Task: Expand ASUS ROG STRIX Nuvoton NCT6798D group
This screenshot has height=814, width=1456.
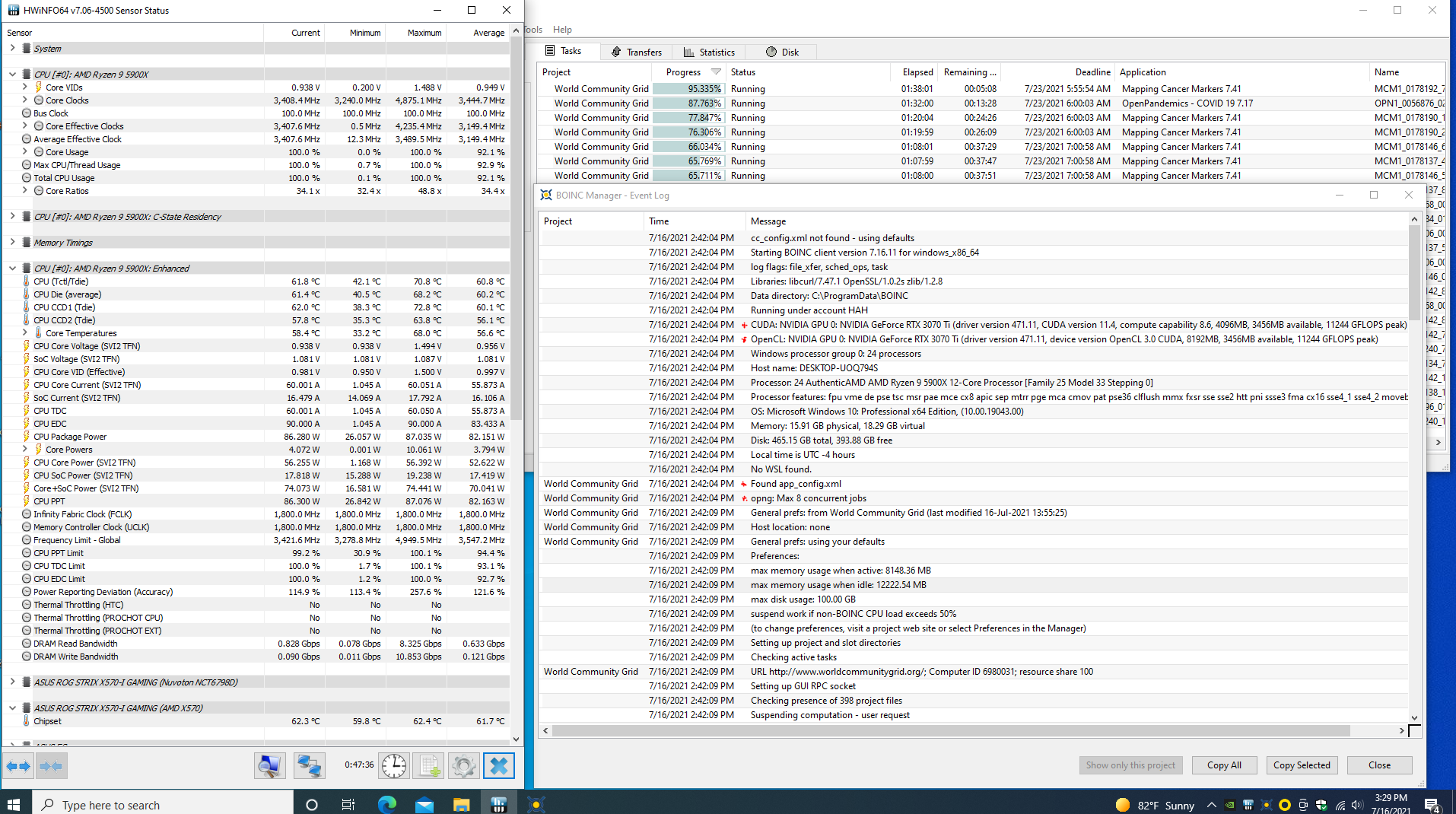Action: click(x=12, y=682)
